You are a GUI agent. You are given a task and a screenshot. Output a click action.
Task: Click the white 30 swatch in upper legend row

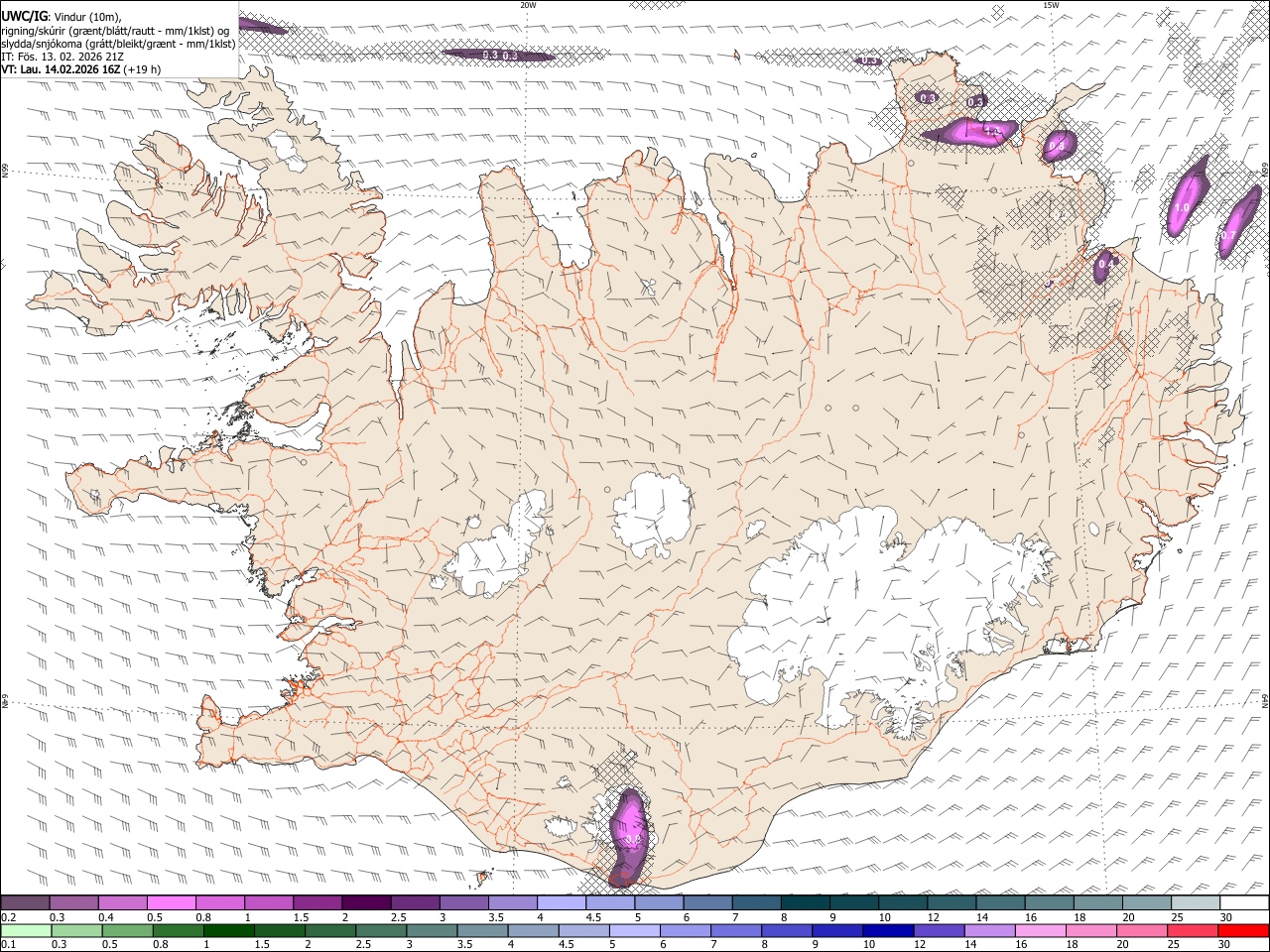[x=1244, y=903]
